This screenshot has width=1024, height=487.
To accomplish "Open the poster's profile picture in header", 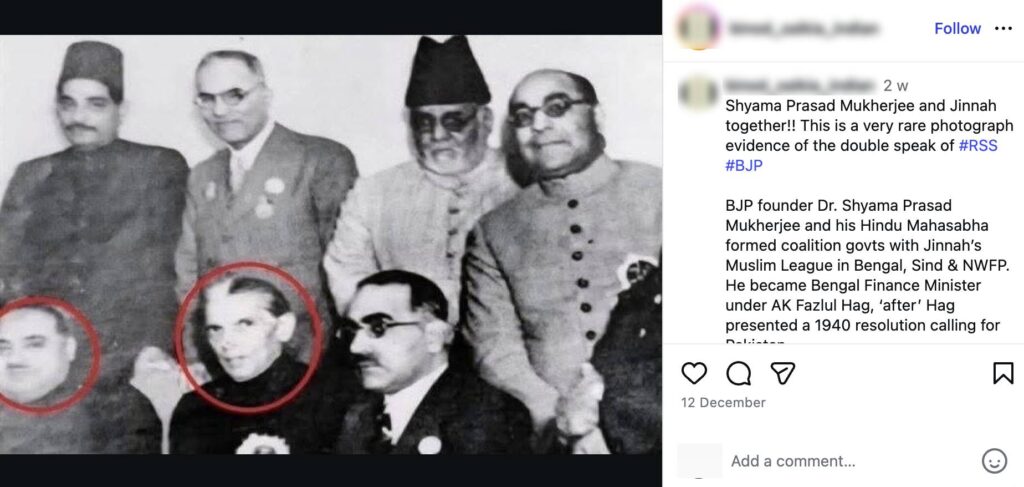I will click(697, 29).
